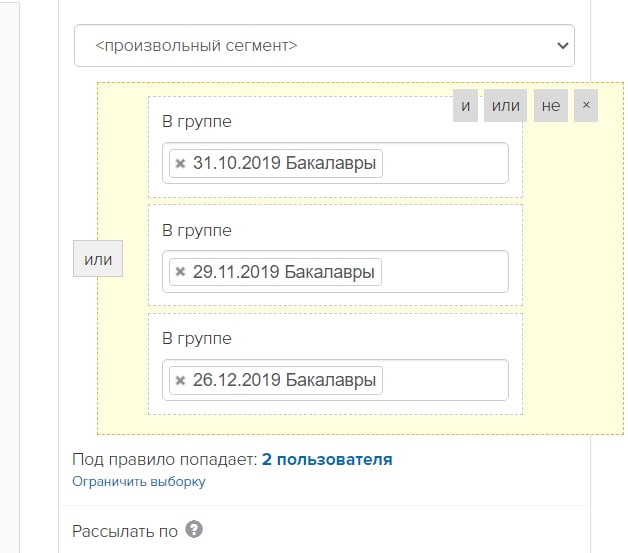The image size is (628, 553).
Task: Select the '26.12.2019 Бакалавры' tag text
Action: [284, 380]
